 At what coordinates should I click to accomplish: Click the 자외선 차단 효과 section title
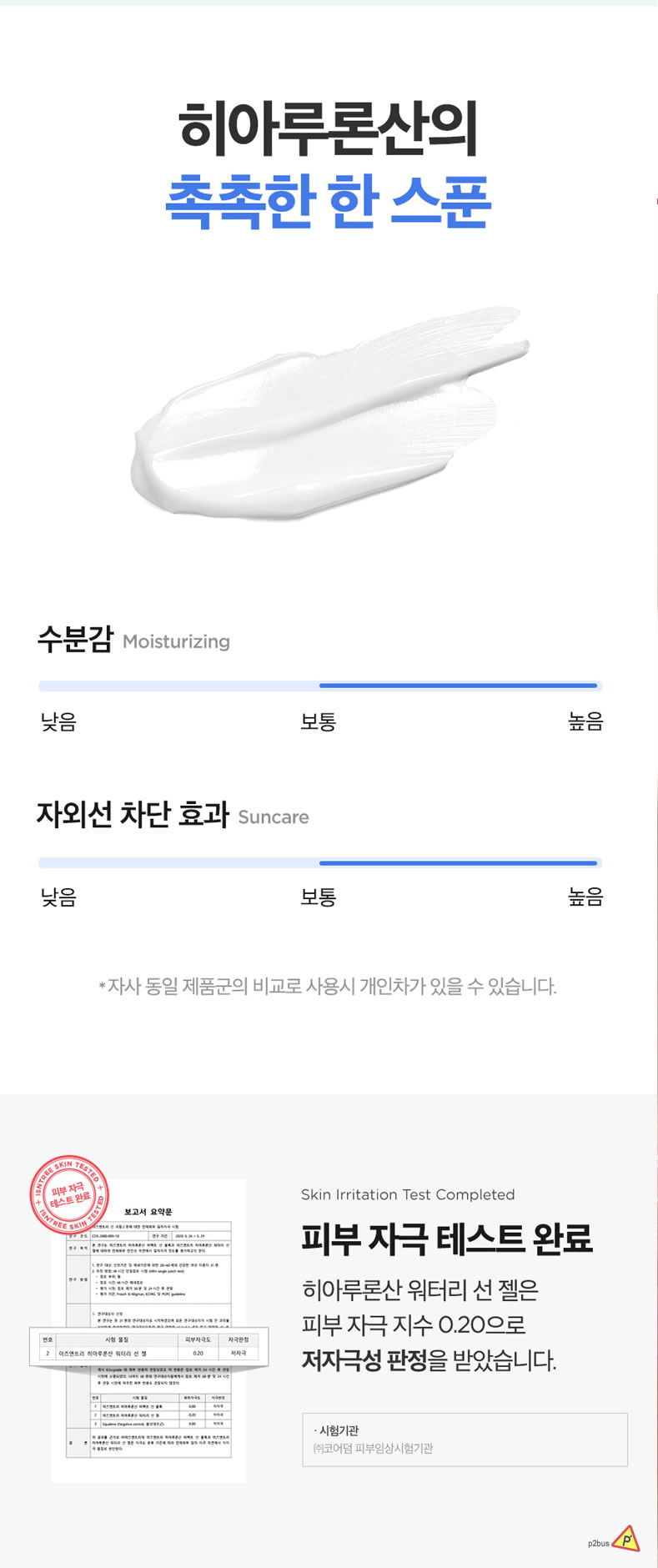173,815
